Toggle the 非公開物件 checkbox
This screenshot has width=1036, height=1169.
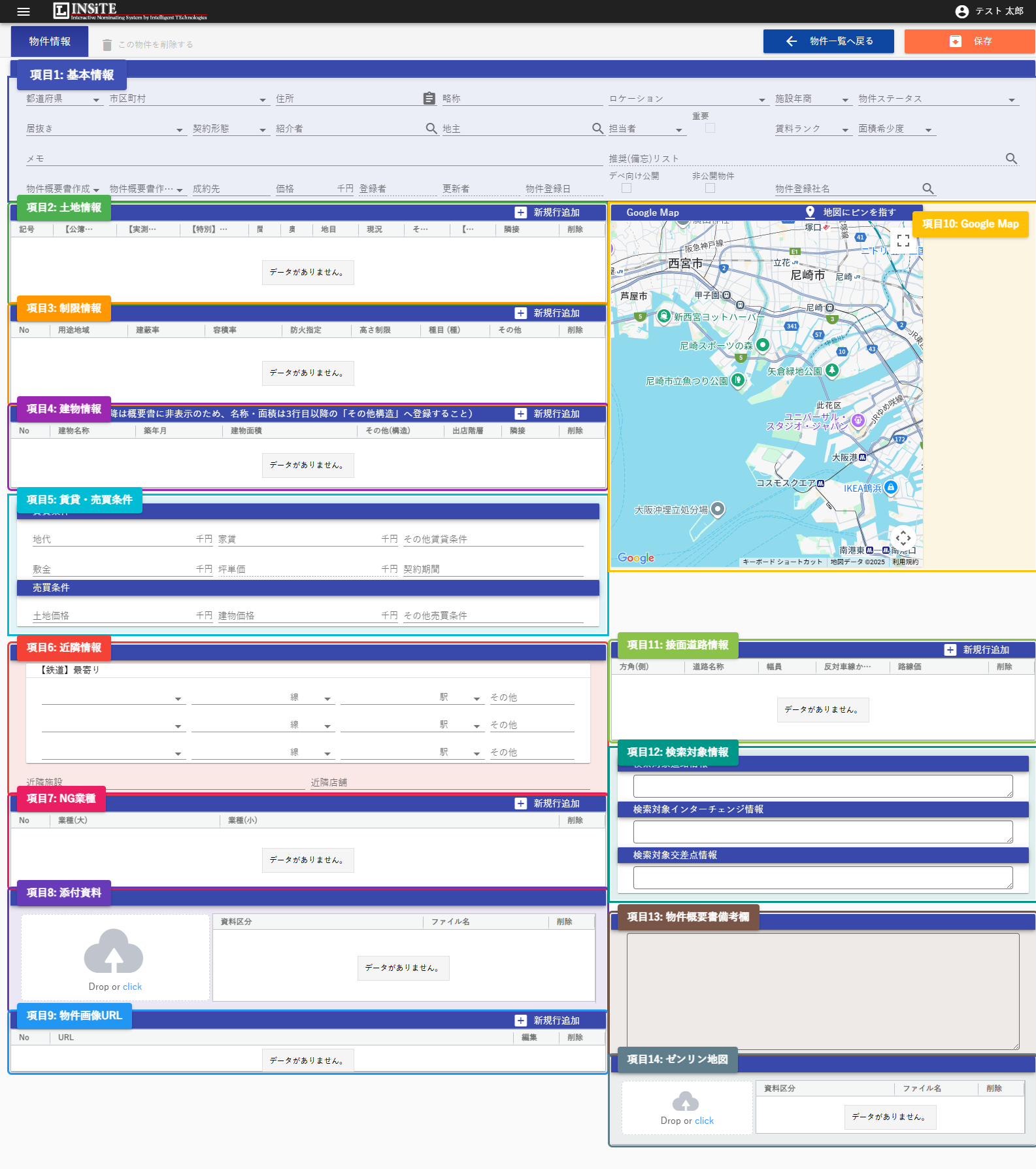(710, 188)
